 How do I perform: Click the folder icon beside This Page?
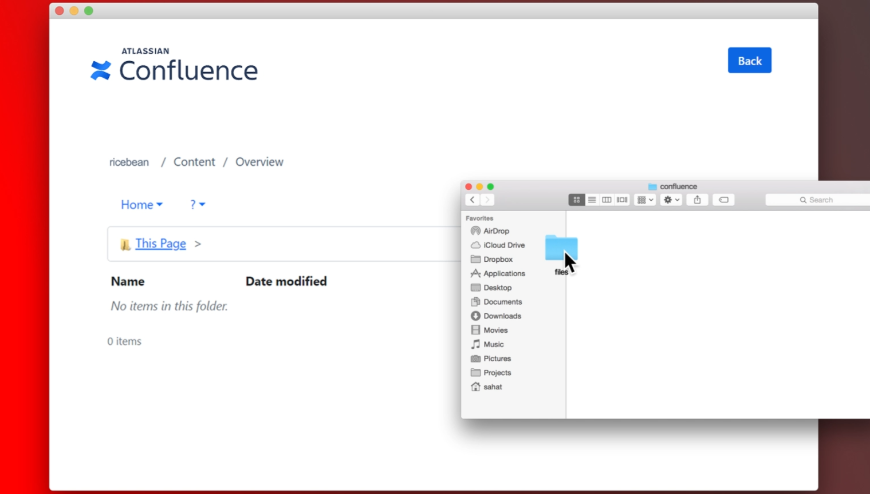(x=125, y=244)
